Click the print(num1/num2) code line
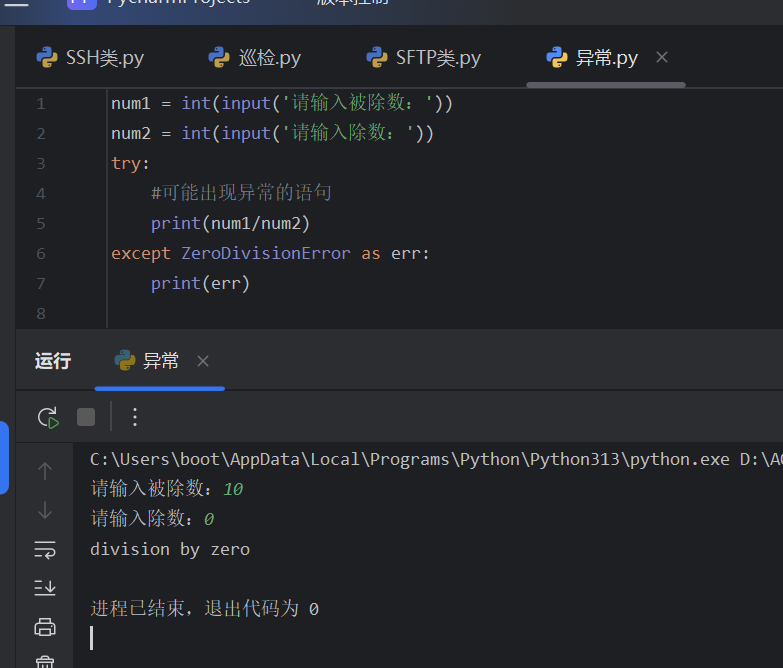The image size is (783, 668). [x=230, y=224]
